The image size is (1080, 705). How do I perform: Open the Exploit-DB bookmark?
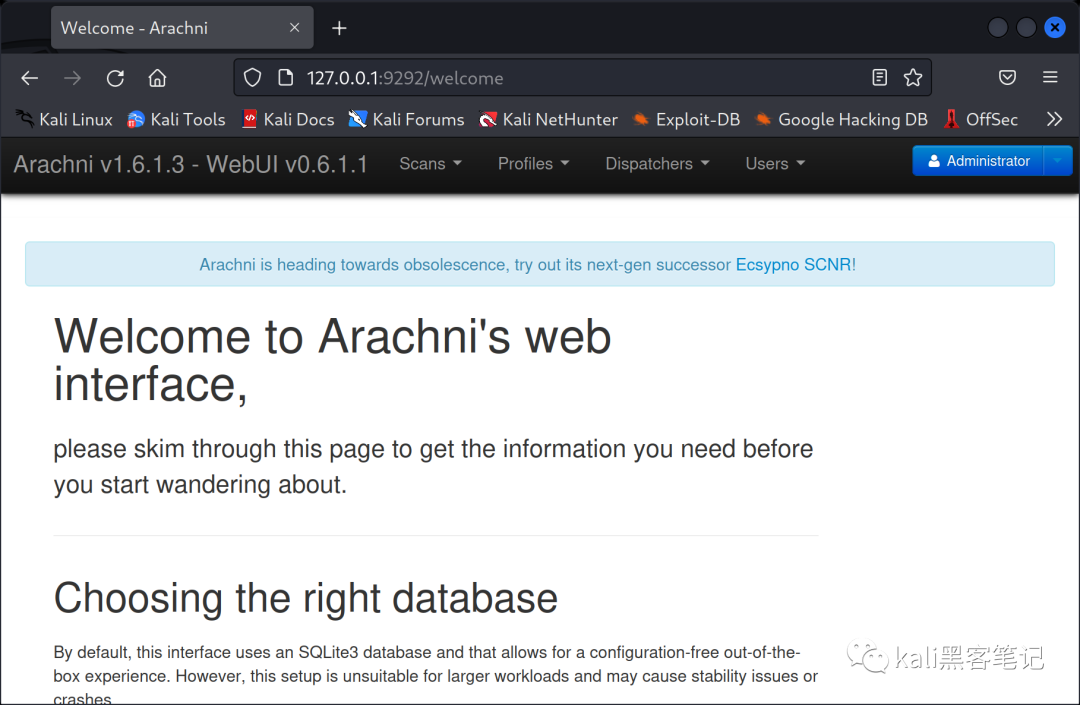(686, 119)
